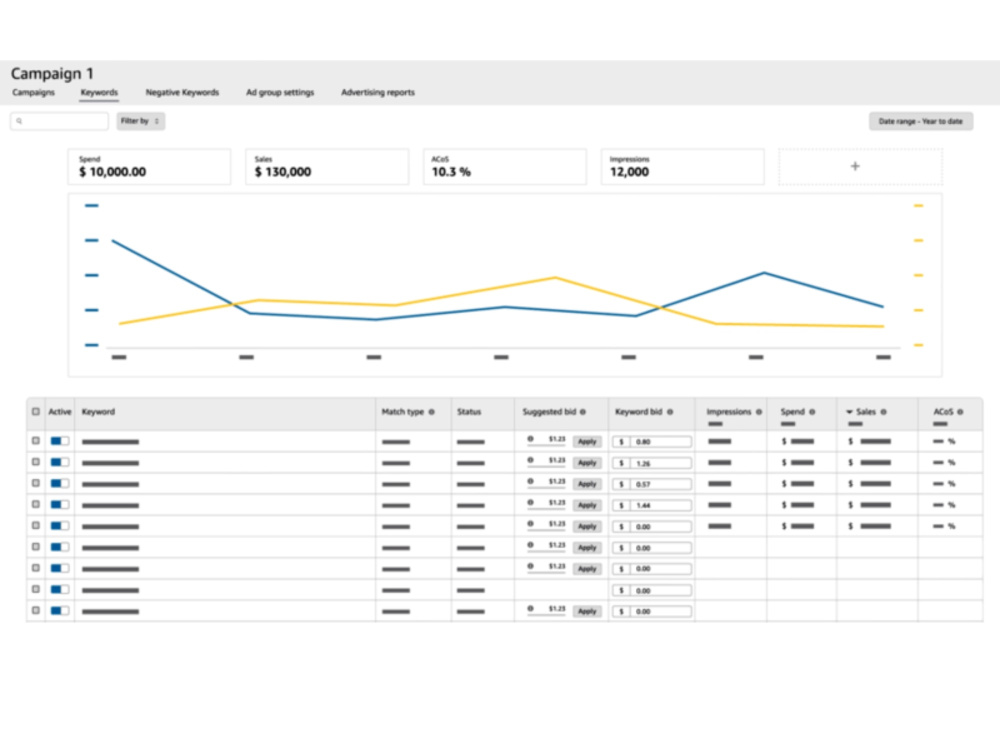Check the box for row lacking suggested bid

[36, 589]
